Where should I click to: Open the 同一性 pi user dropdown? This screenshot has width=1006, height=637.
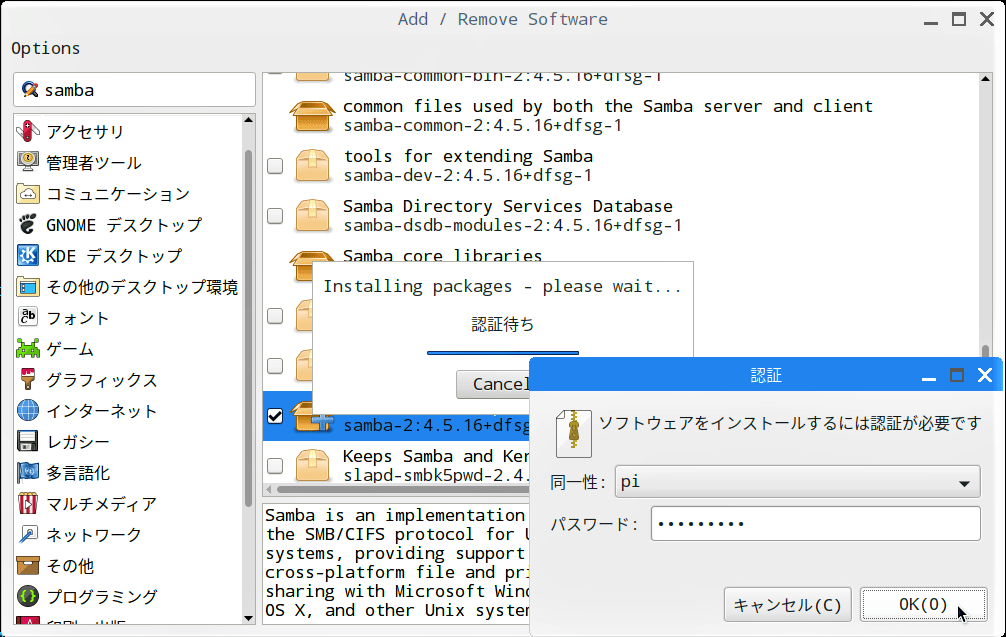(x=797, y=482)
